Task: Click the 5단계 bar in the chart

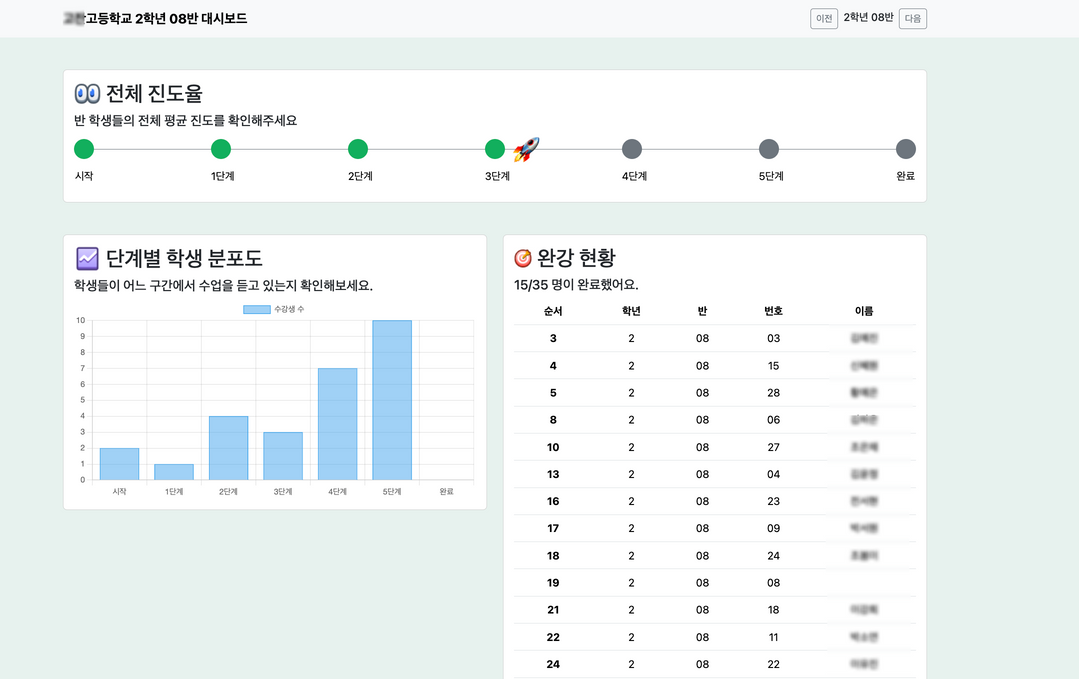Action: tap(392, 400)
